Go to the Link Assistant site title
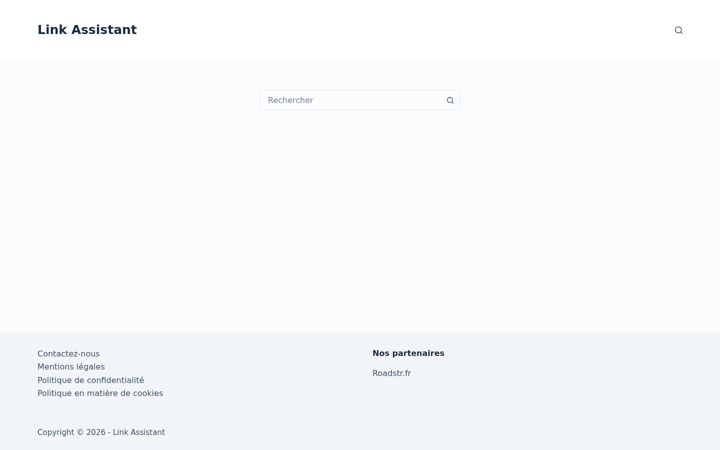The image size is (720, 450). [87, 30]
